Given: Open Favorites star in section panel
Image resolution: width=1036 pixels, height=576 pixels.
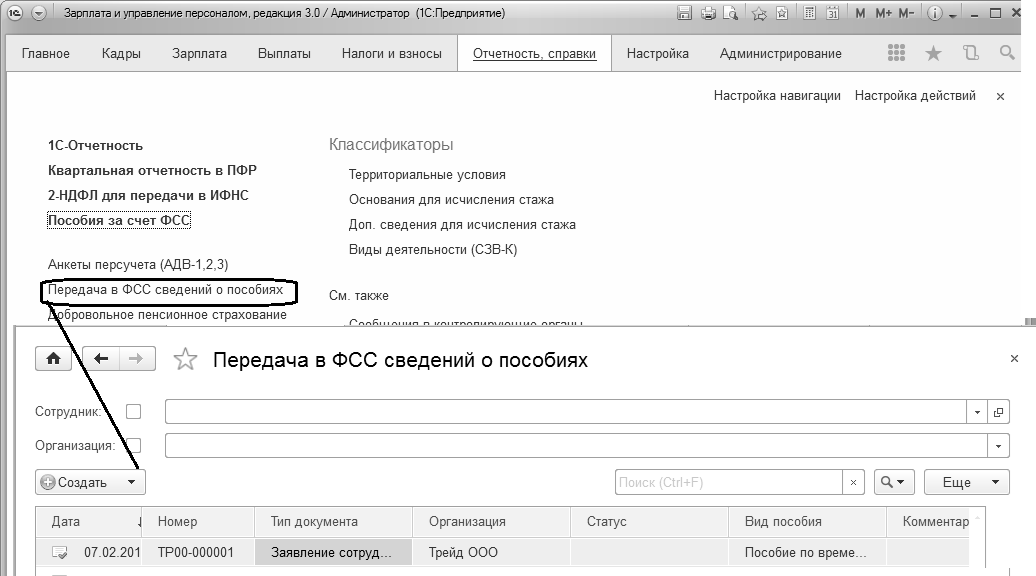Looking at the screenshot, I should click(x=933, y=53).
